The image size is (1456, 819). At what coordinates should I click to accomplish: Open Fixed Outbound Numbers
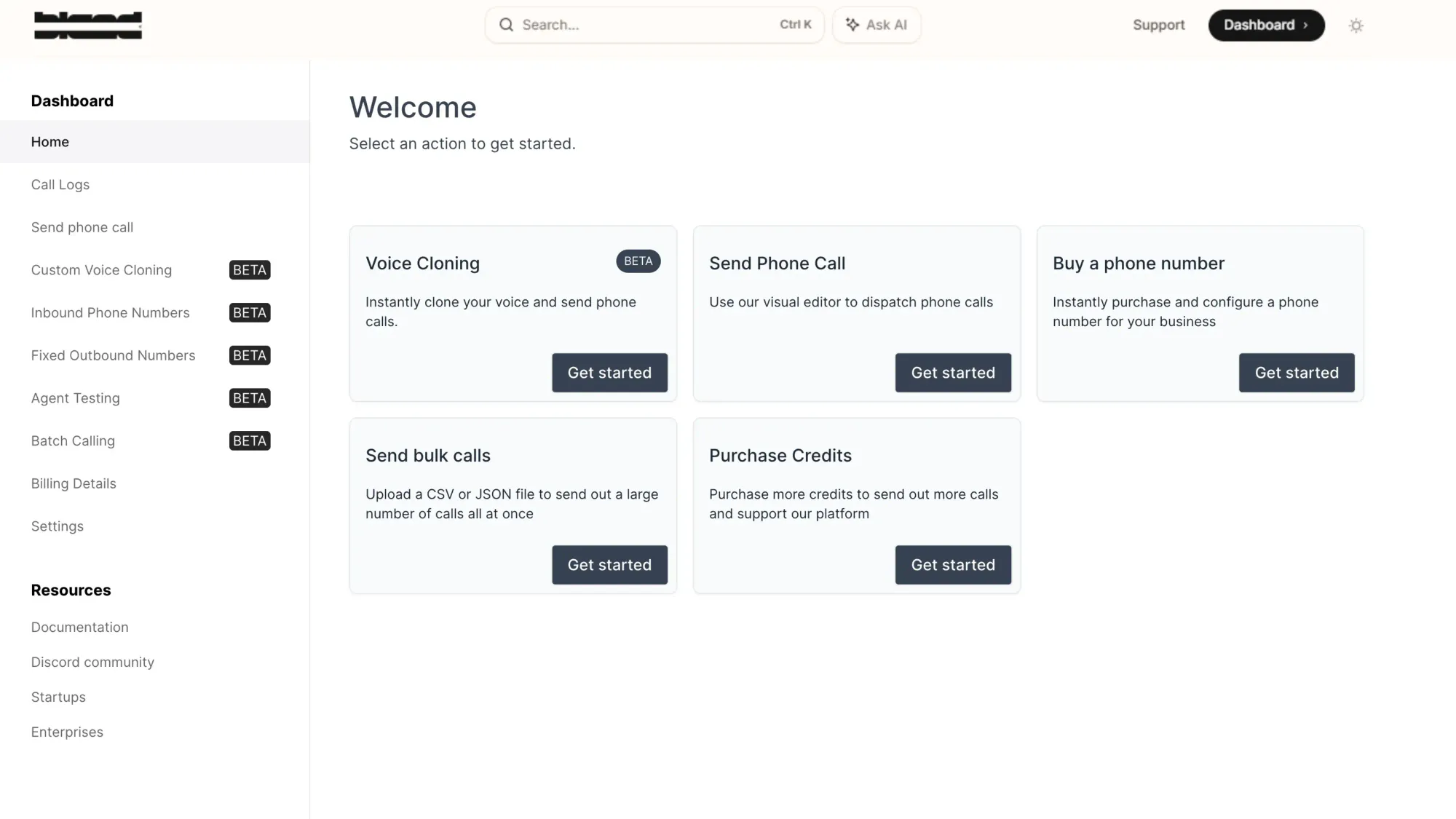tap(113, 355)
